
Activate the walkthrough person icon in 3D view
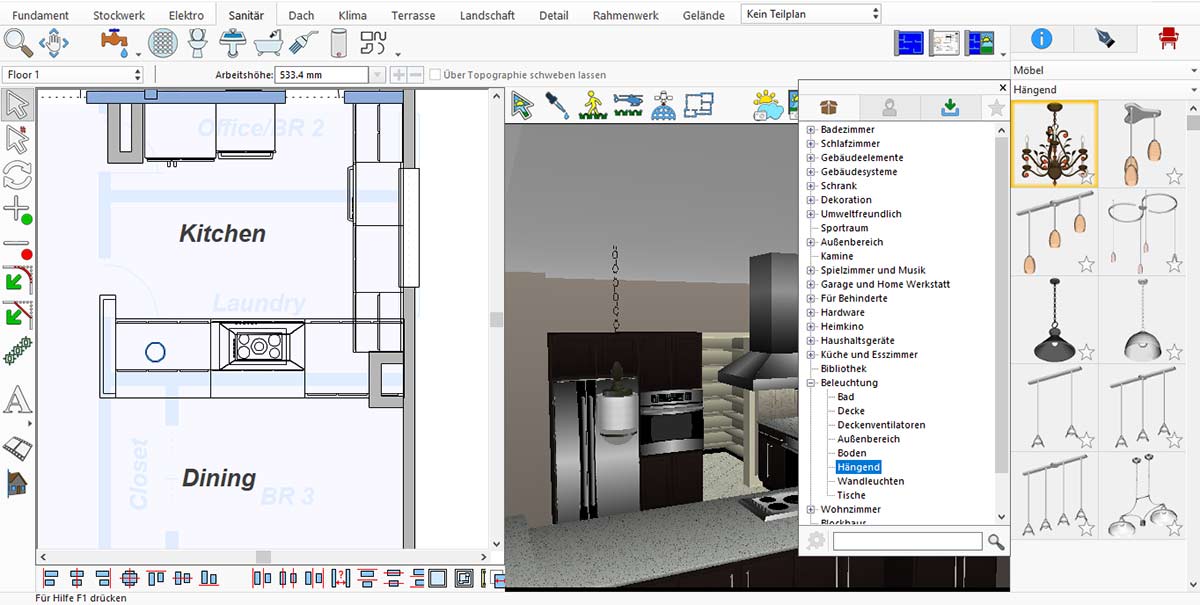(x=592, y=105)
